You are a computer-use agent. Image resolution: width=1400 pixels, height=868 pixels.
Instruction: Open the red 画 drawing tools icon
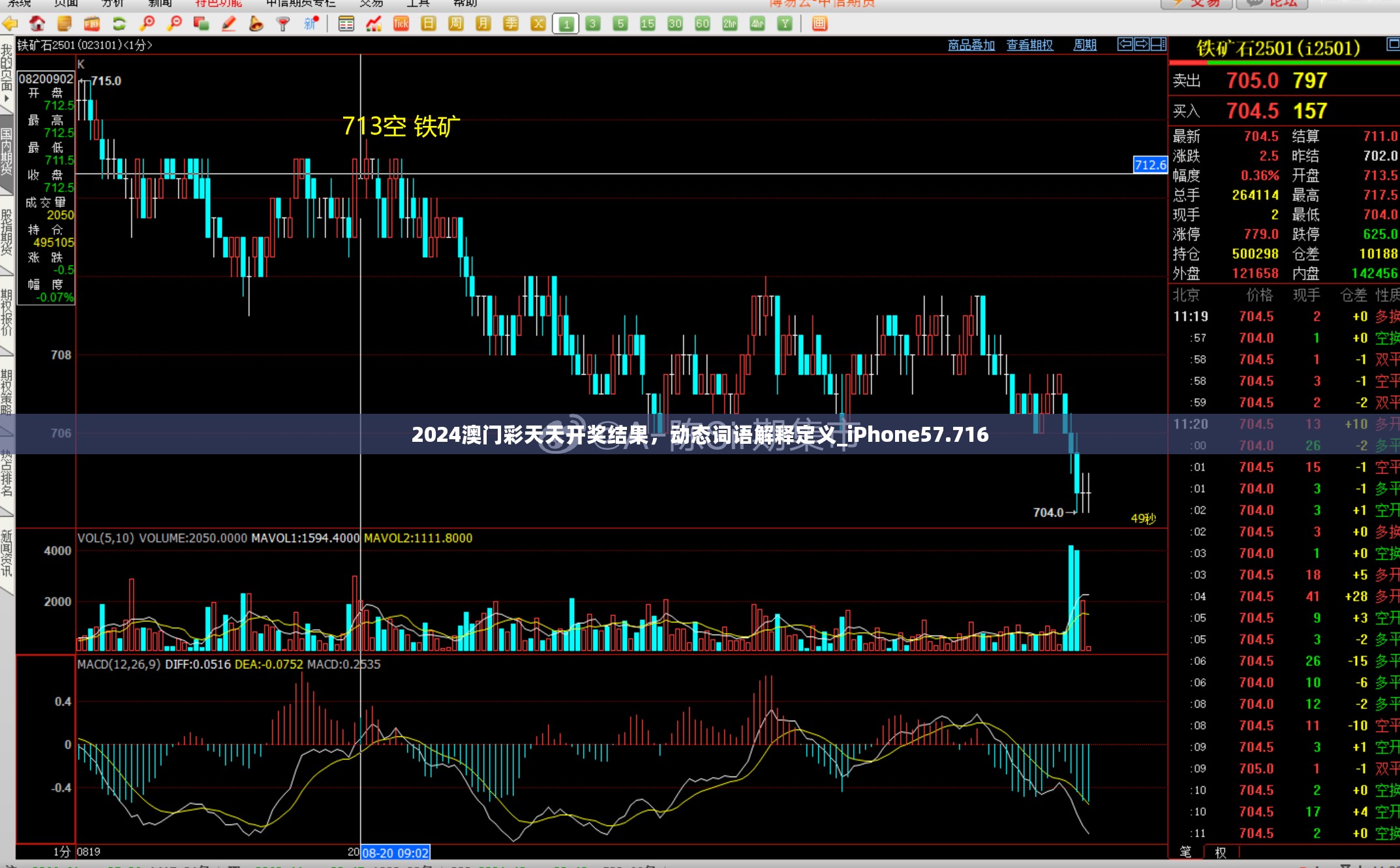click(819, 25)
